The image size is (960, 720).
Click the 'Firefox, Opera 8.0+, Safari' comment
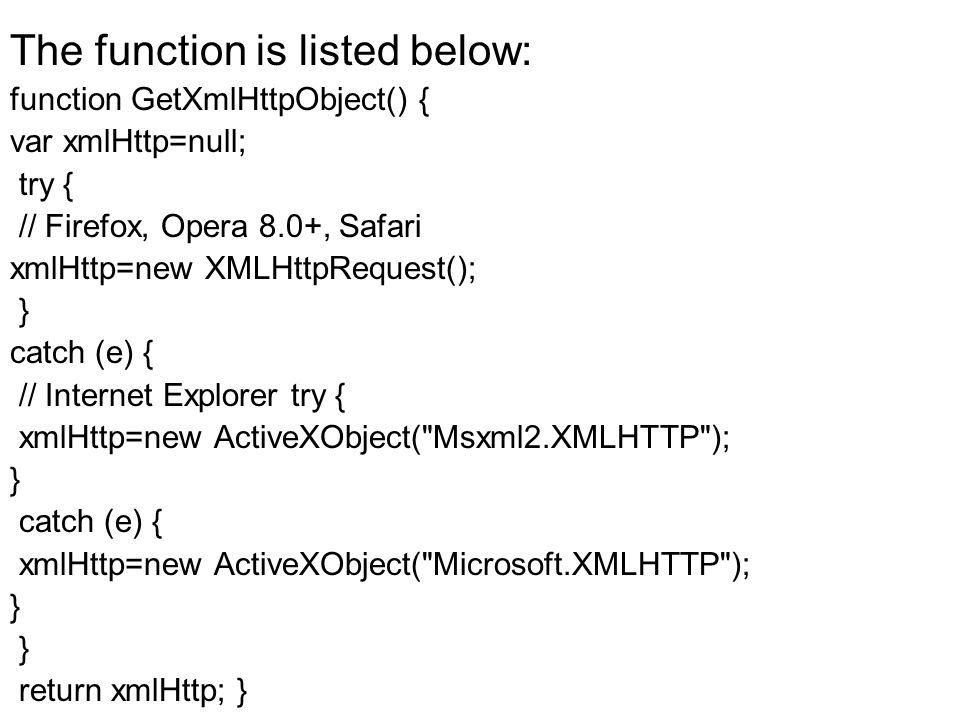[233, 227]
